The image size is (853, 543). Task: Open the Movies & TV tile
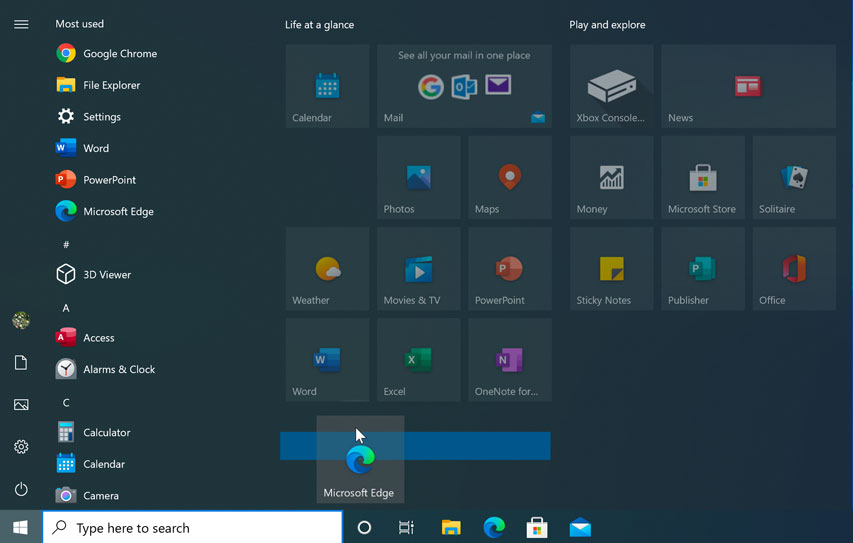coord(418,269)
